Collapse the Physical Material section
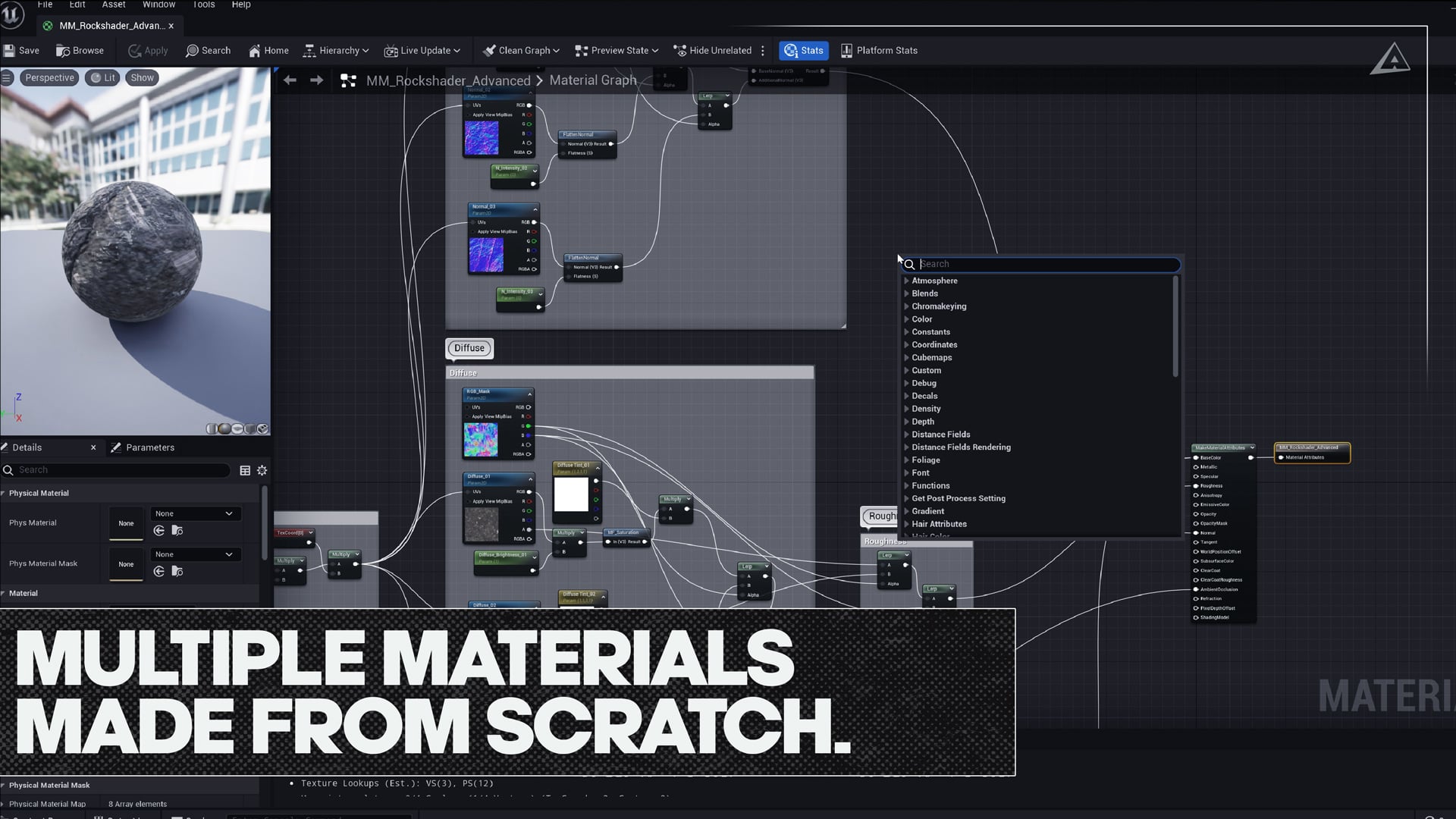 (4, 494)
